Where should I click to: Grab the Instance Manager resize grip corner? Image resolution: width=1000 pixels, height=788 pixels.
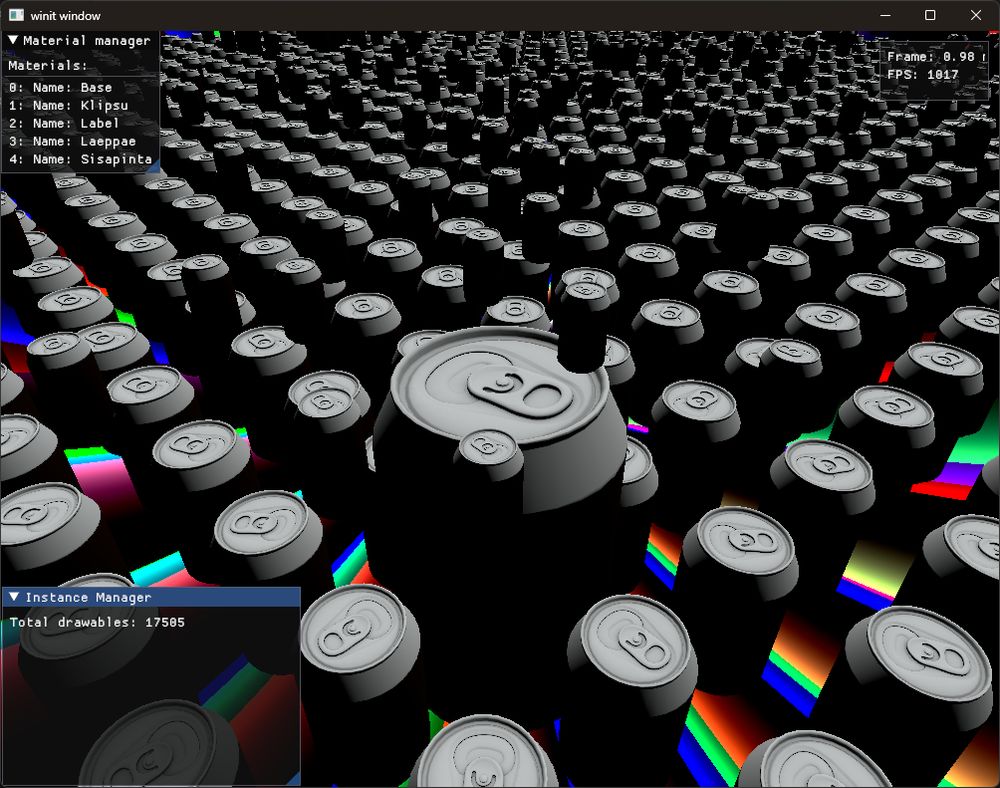[294, 779]
